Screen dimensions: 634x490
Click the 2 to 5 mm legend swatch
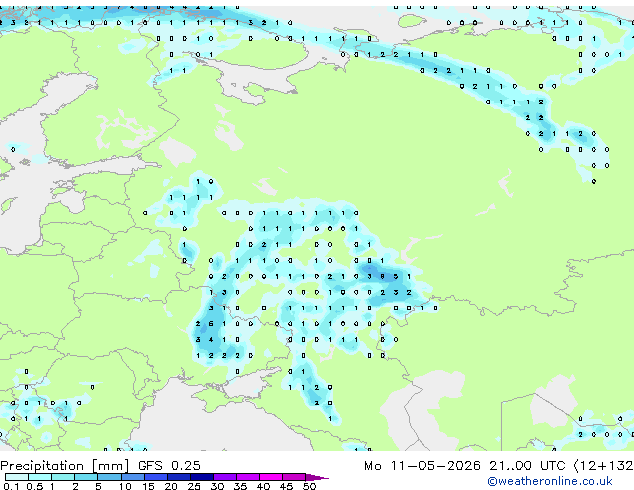click(x=86, y=477)
